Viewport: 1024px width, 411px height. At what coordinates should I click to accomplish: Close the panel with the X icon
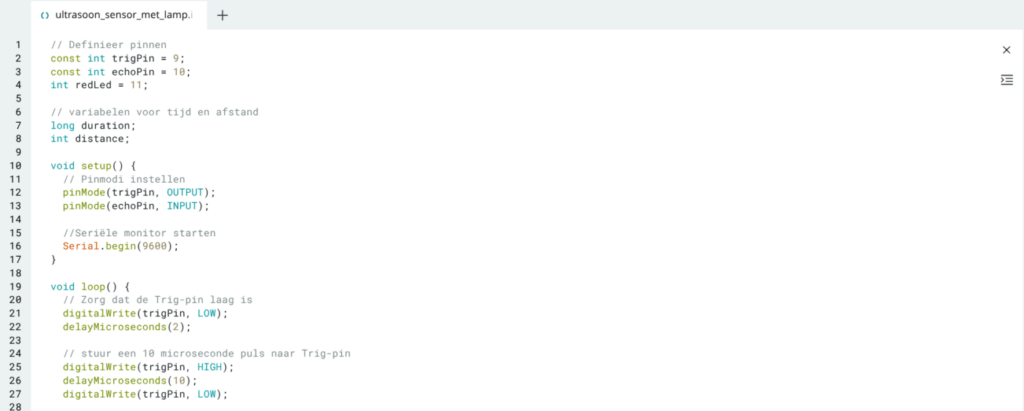pos(1006,50)
